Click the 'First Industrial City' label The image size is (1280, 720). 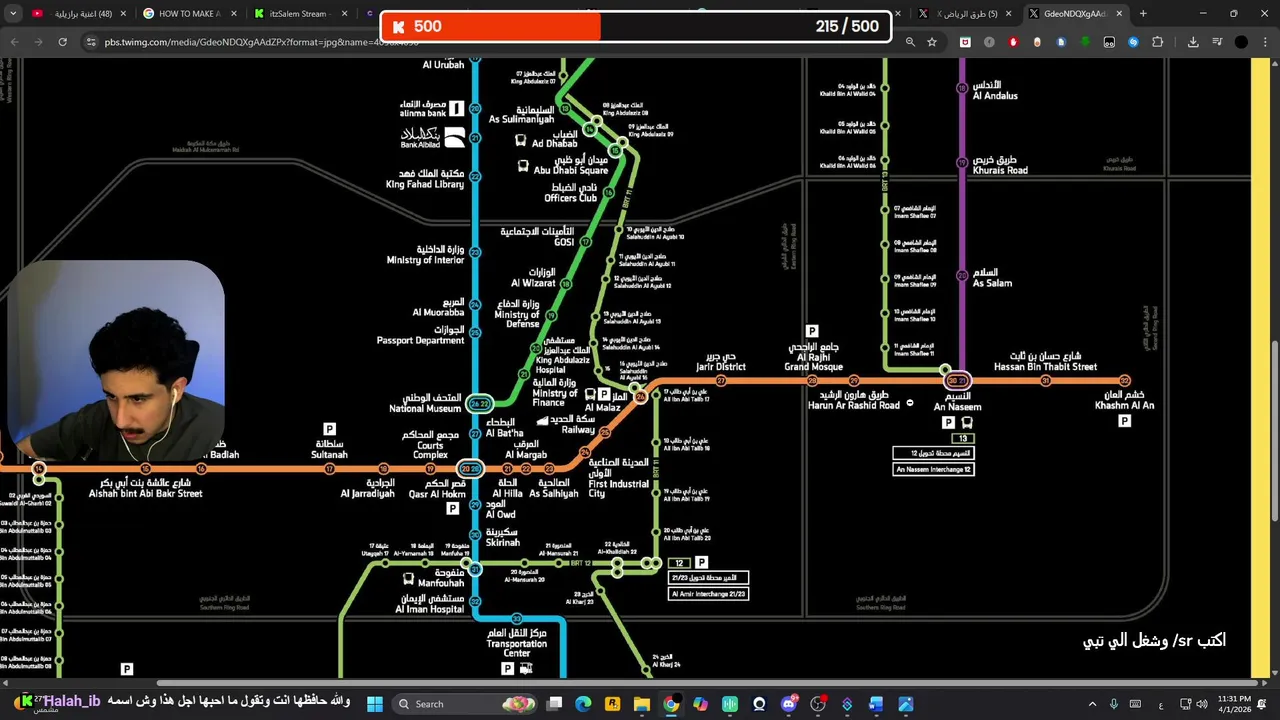coord(619,478)
